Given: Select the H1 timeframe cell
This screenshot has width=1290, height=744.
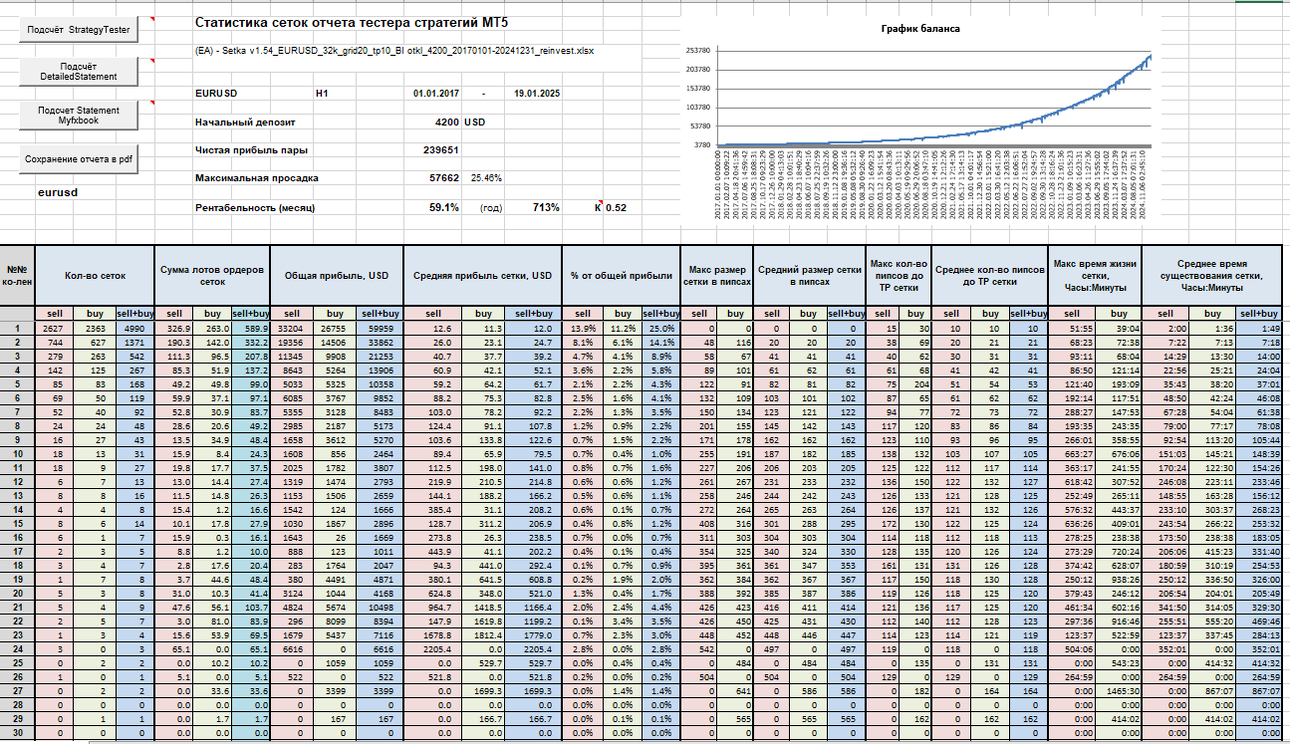Looking at the screenshot, I should 322,93.
